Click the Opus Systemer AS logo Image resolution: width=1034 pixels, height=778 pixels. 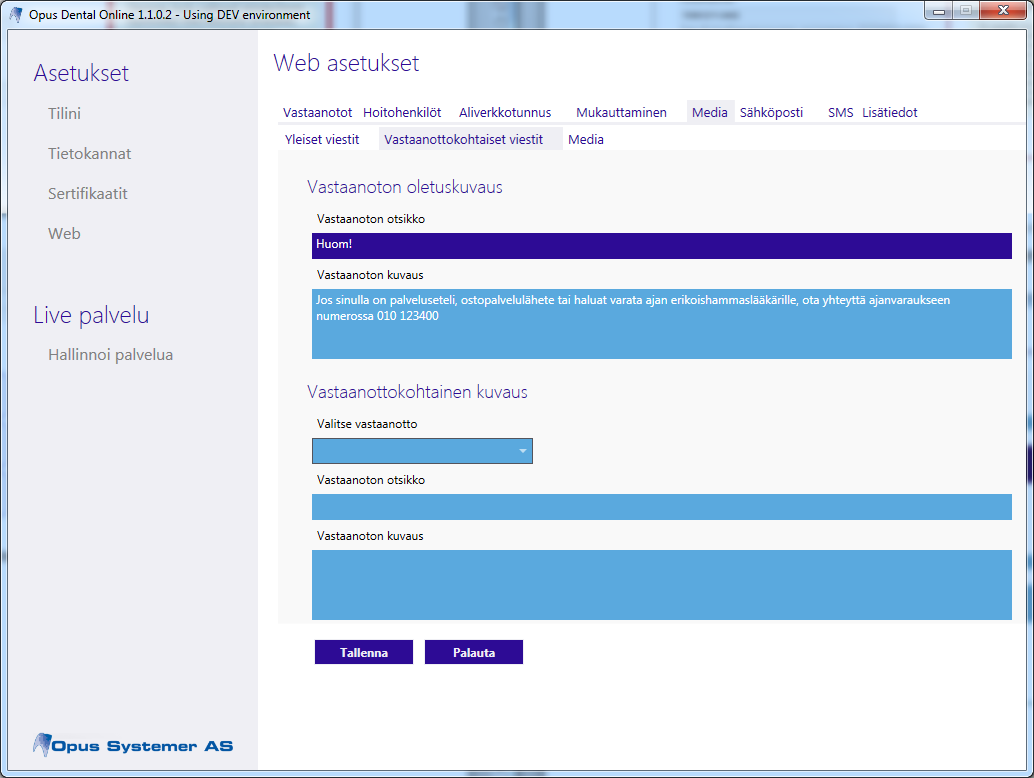133,745
